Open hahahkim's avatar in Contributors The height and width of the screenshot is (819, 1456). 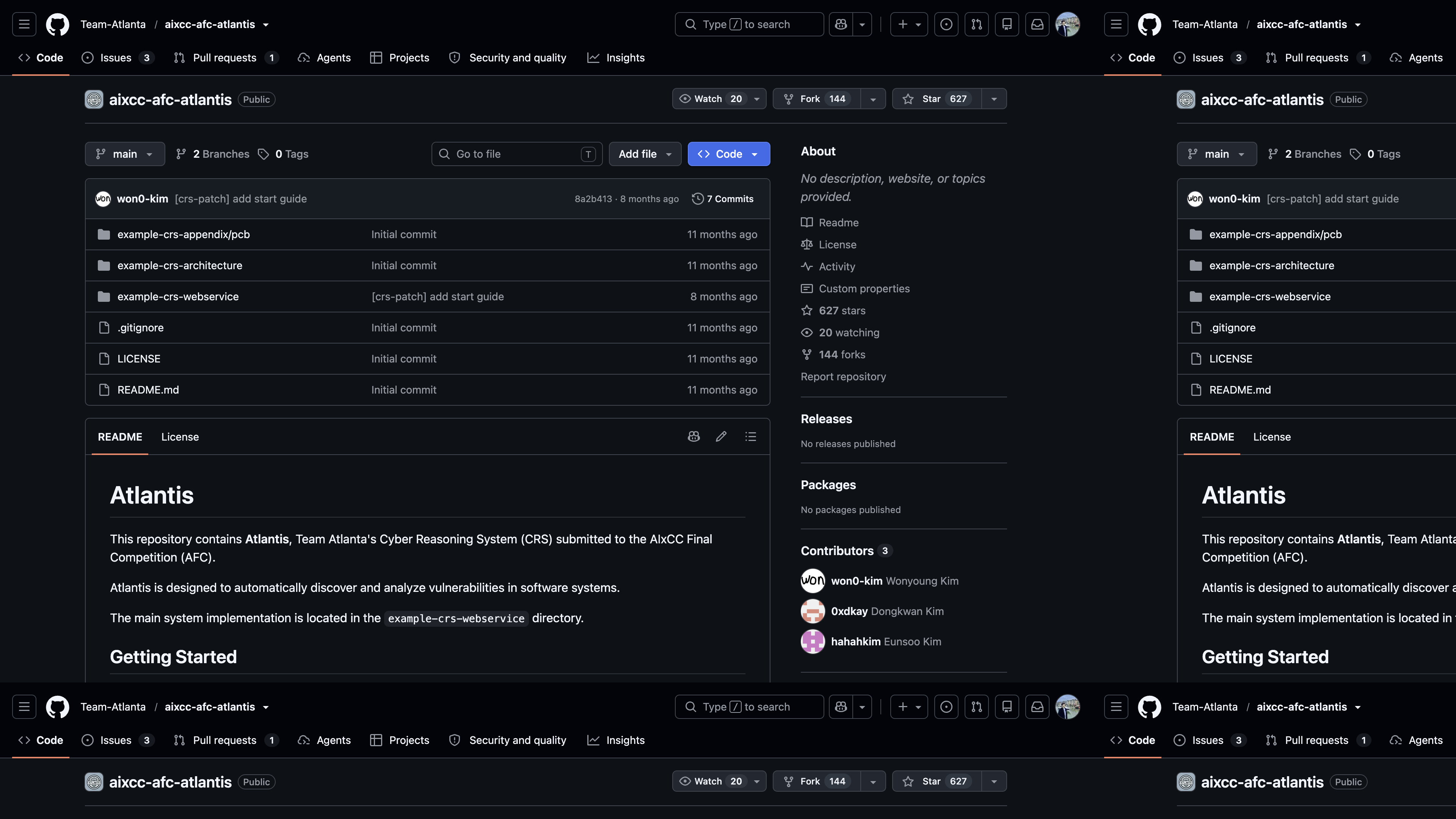[x=813, y=641]
